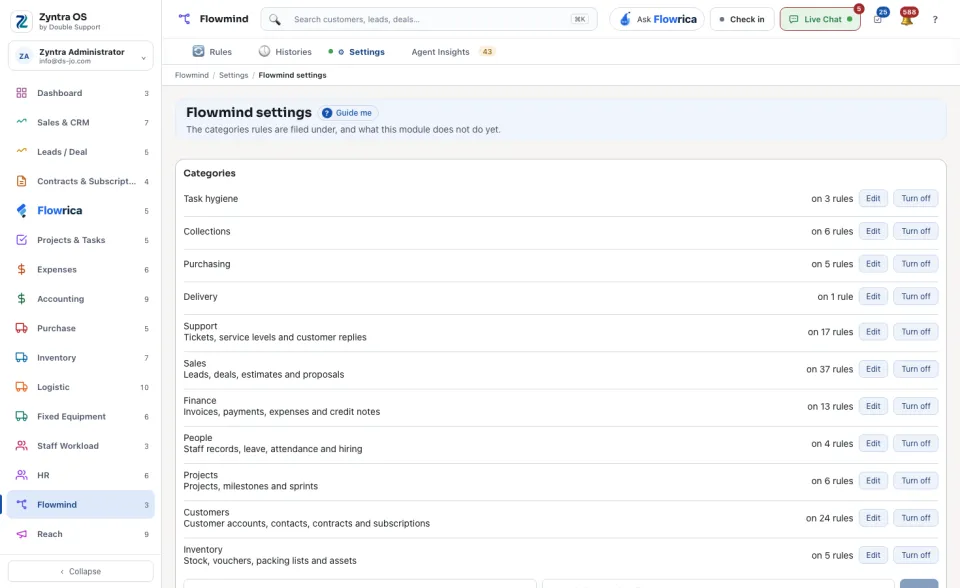This screenshot has height=588, width=960.
Task: Turn off the People category
Action: pos(915,443)
